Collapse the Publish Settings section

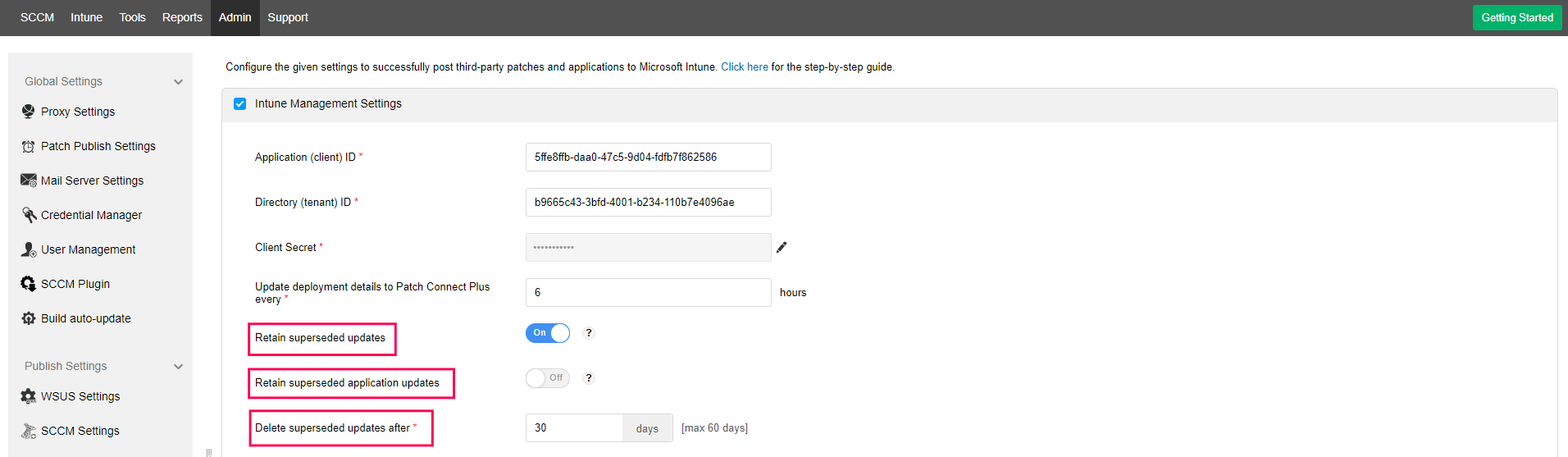pos(178,367)
